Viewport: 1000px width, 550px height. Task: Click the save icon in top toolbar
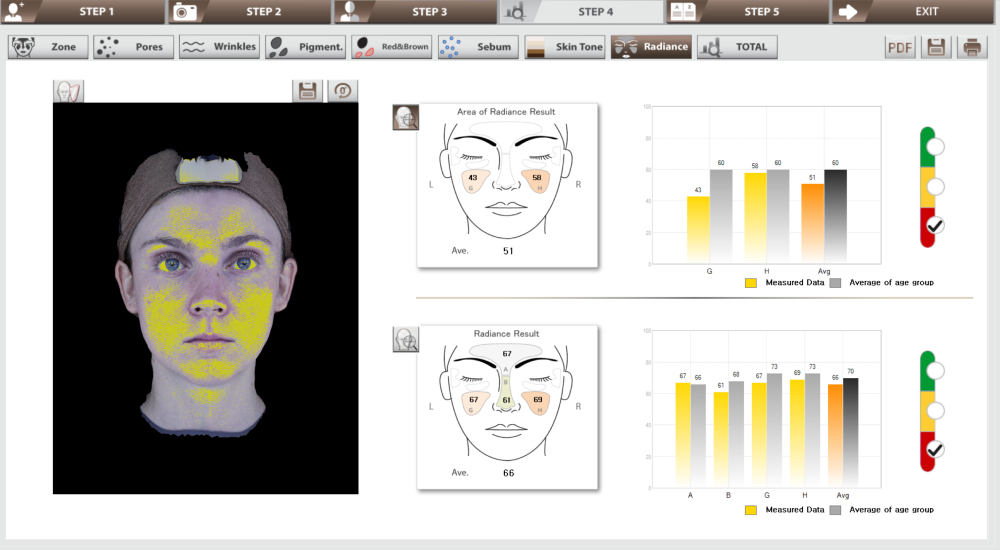(937, 47)
